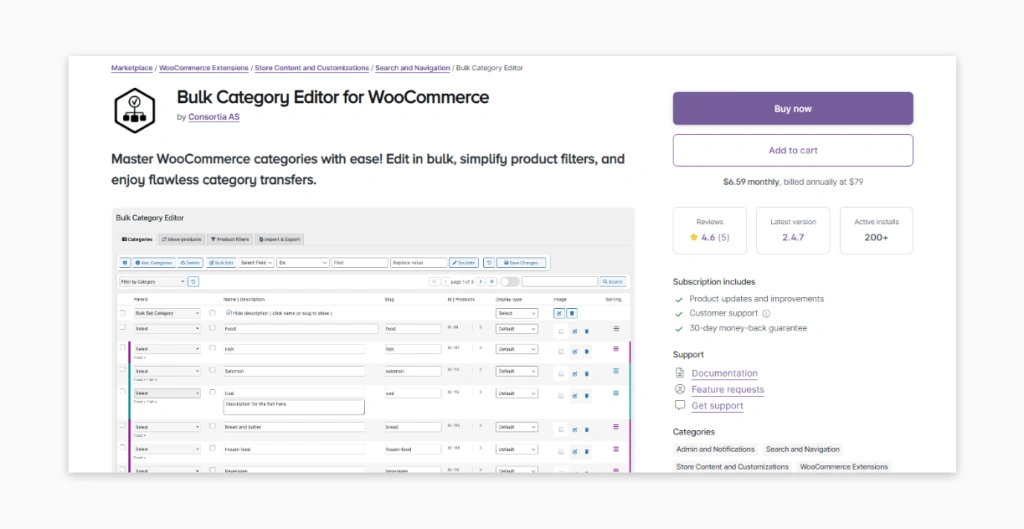Check the checkbox beside Frozen food name
This screenshot has height=529, width=1024.
click(x=212, y=448)
